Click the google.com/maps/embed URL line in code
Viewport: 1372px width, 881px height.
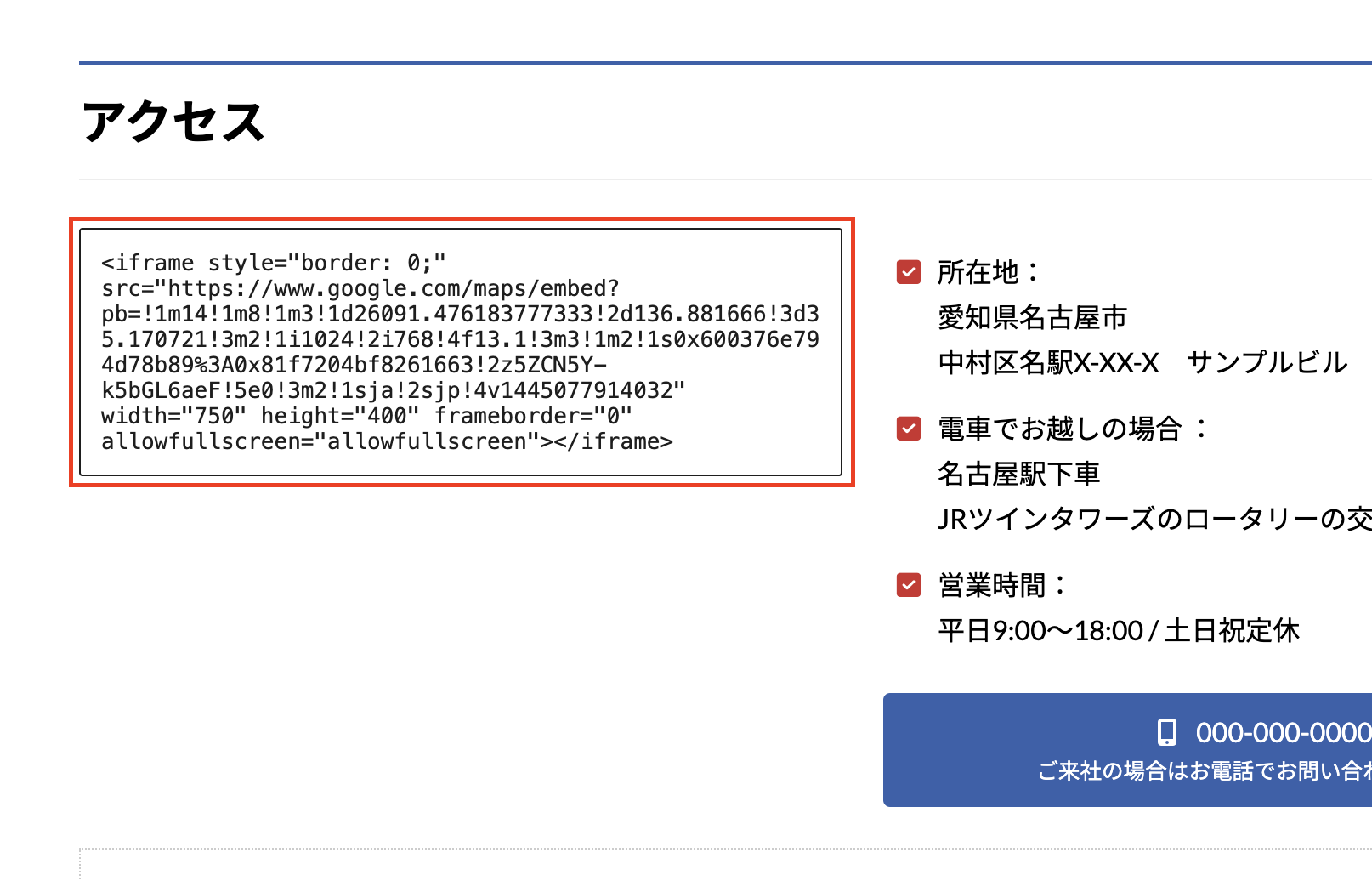tap(360, 288)
